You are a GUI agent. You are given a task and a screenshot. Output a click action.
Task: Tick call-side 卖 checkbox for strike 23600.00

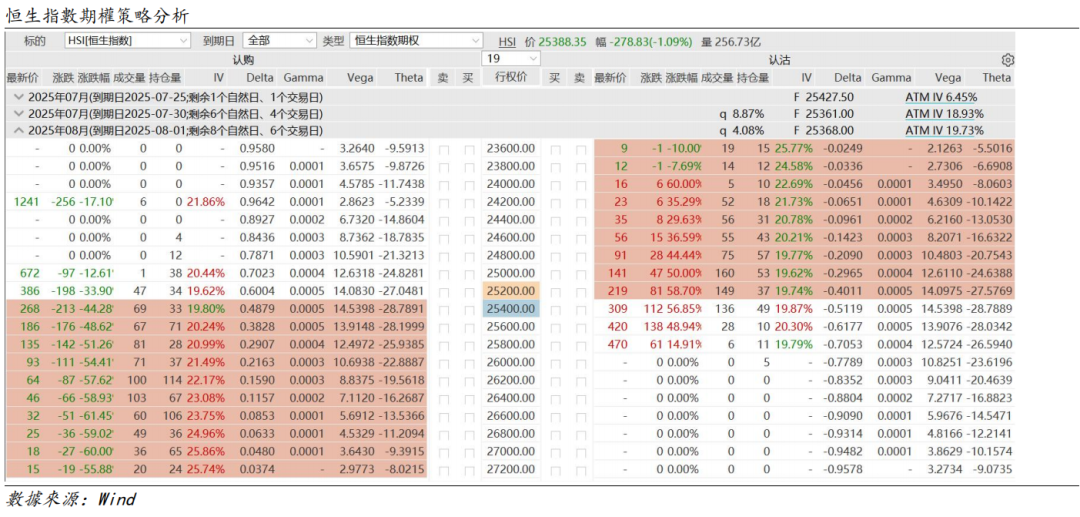coord(444,149)
